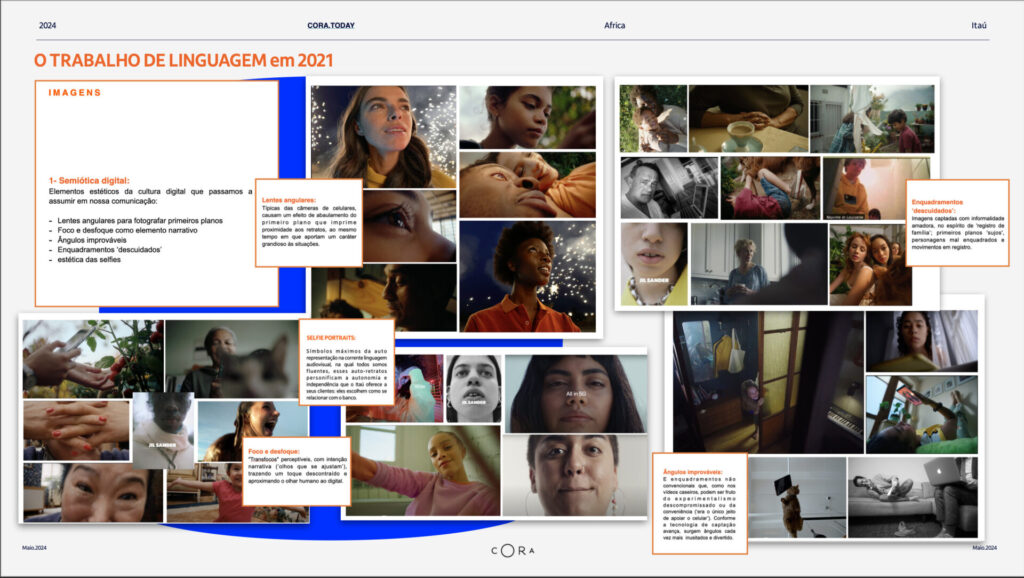Select the Semiótica digital heading
This screenshot has height=578, width=1024.
(89, 180)
